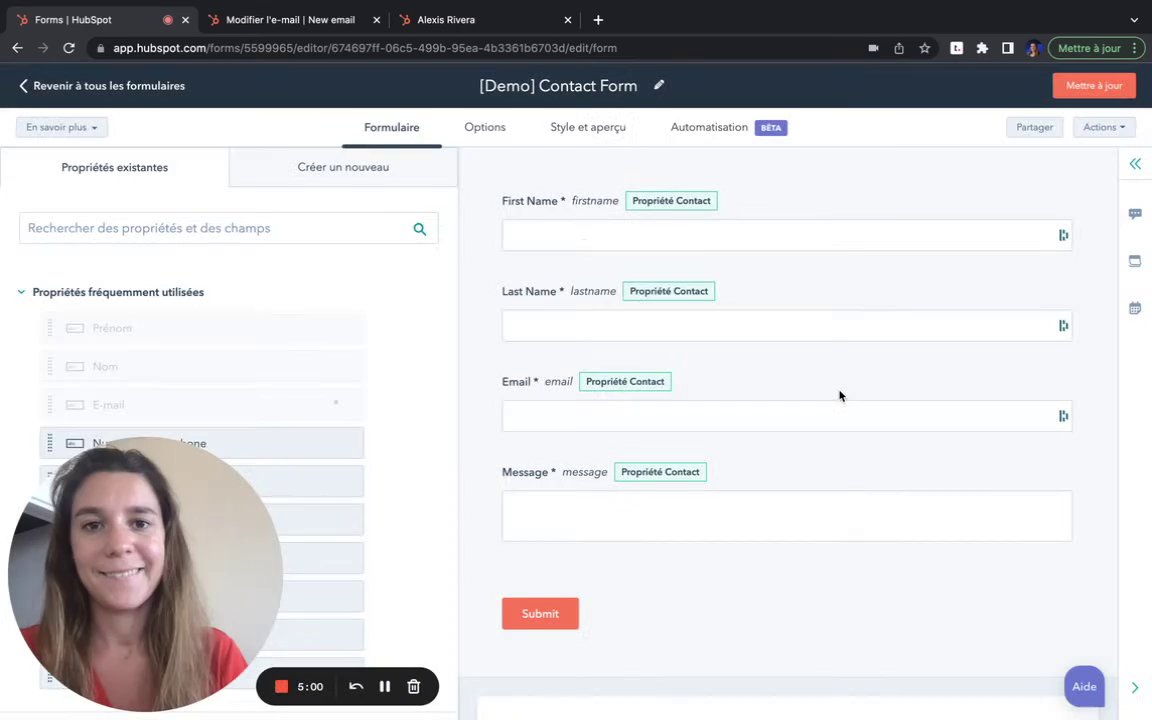This screenshot has height=720, width=1152.
Task: Click the browser back arrow
Action: (x=18, y=48)
